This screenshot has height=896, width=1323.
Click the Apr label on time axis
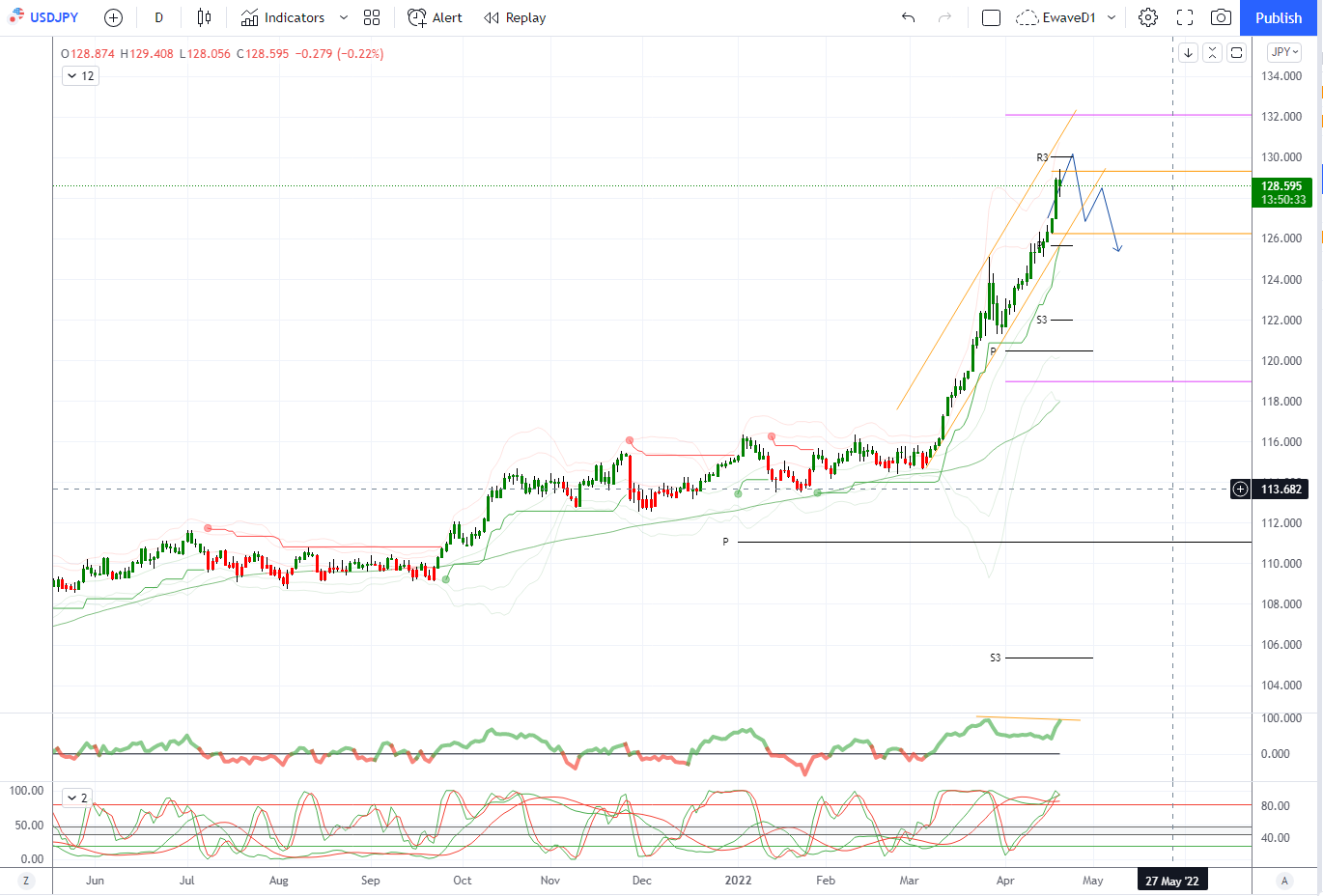(1005, 881)
